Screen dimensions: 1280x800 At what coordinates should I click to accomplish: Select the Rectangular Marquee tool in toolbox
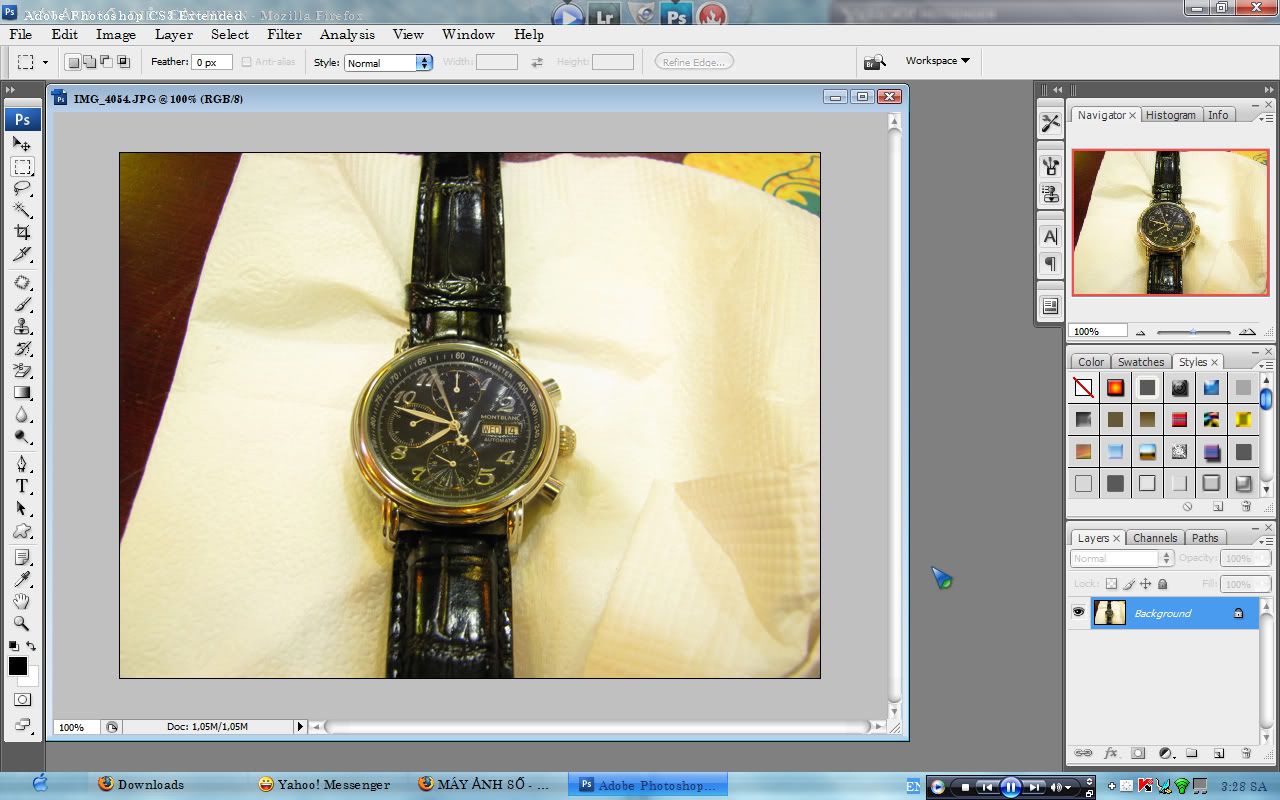pos(22,166)
